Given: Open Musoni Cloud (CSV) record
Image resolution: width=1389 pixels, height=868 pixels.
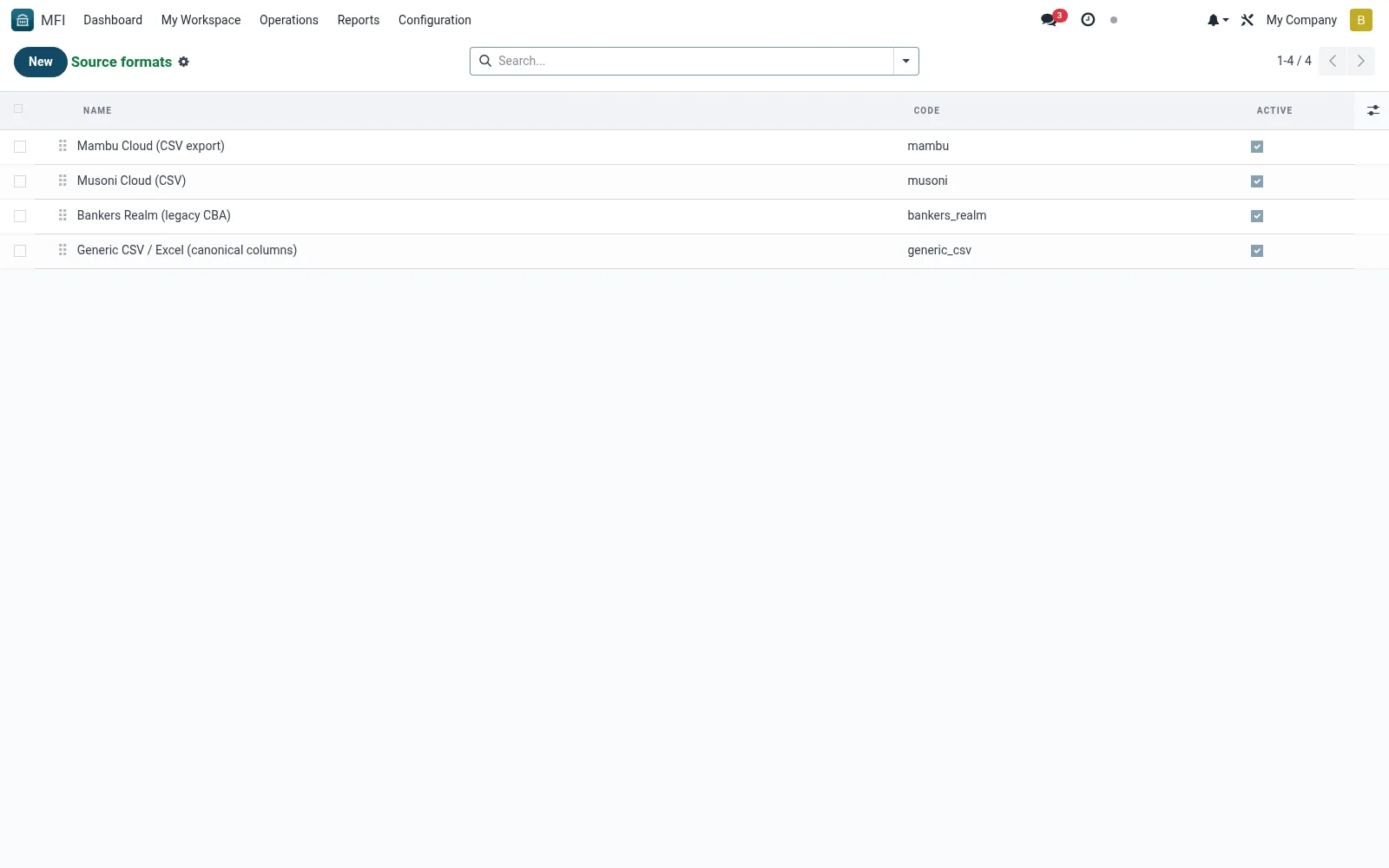Looking at the screenshot, I should (131, 181).
